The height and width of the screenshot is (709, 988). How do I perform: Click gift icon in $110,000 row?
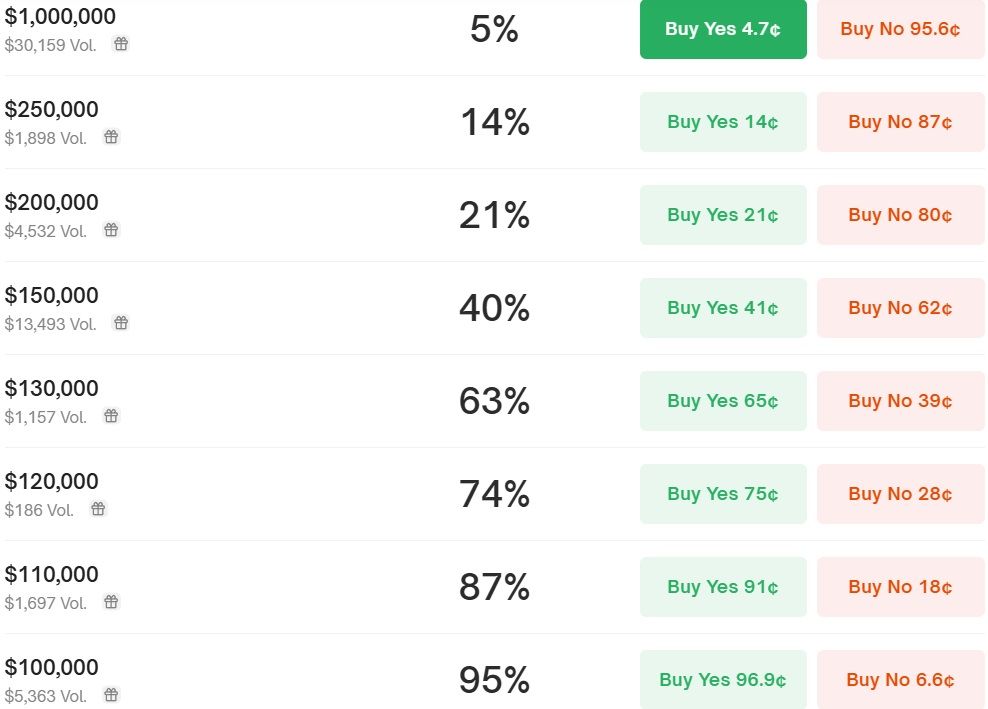pyautogui.click(x=111, y=602)
